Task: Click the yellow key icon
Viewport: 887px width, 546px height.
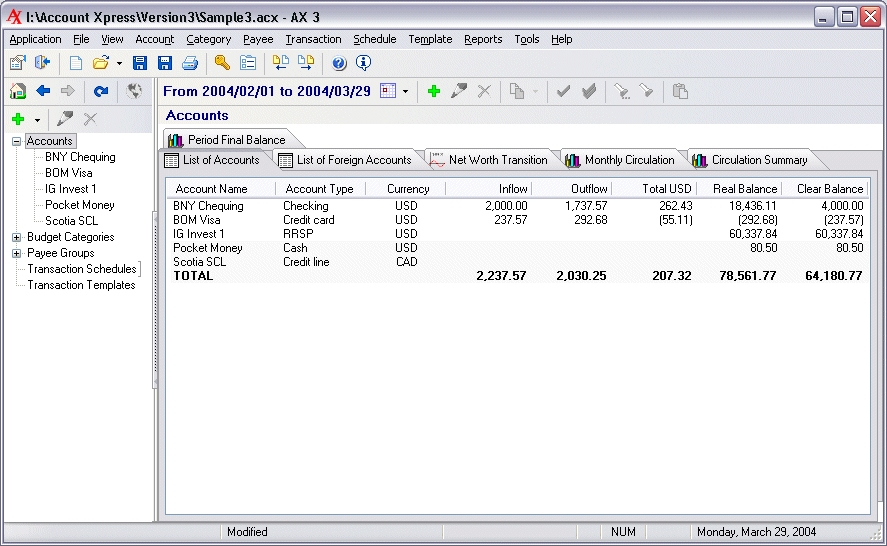Action: (222, 63)
